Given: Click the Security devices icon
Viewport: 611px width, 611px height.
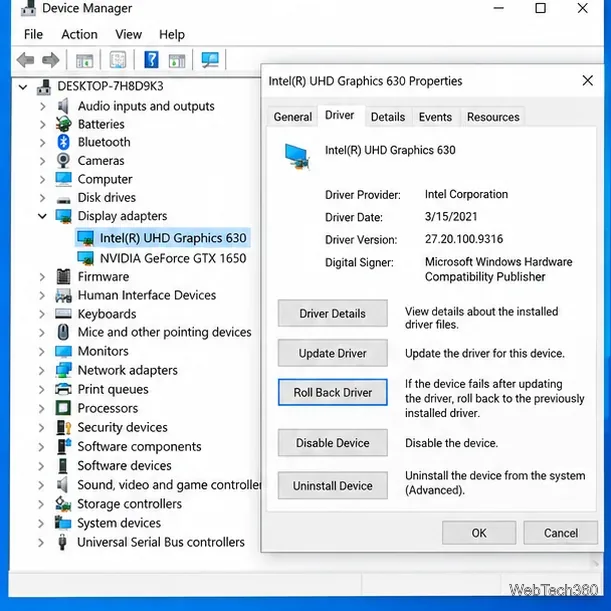Looking at the screenshot, I should (64, 427).
